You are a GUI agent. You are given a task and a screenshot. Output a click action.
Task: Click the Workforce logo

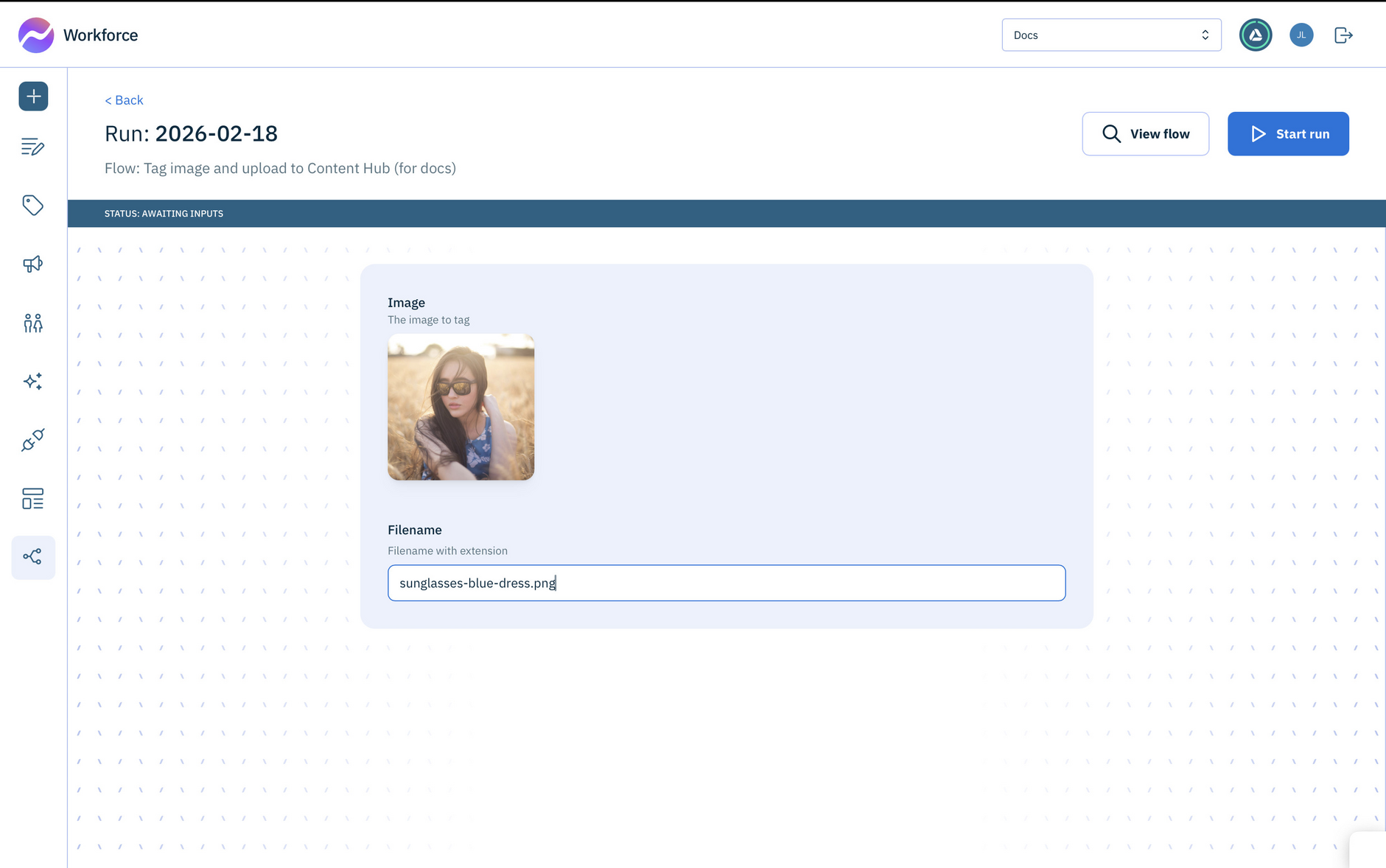[x=36, y=35]
